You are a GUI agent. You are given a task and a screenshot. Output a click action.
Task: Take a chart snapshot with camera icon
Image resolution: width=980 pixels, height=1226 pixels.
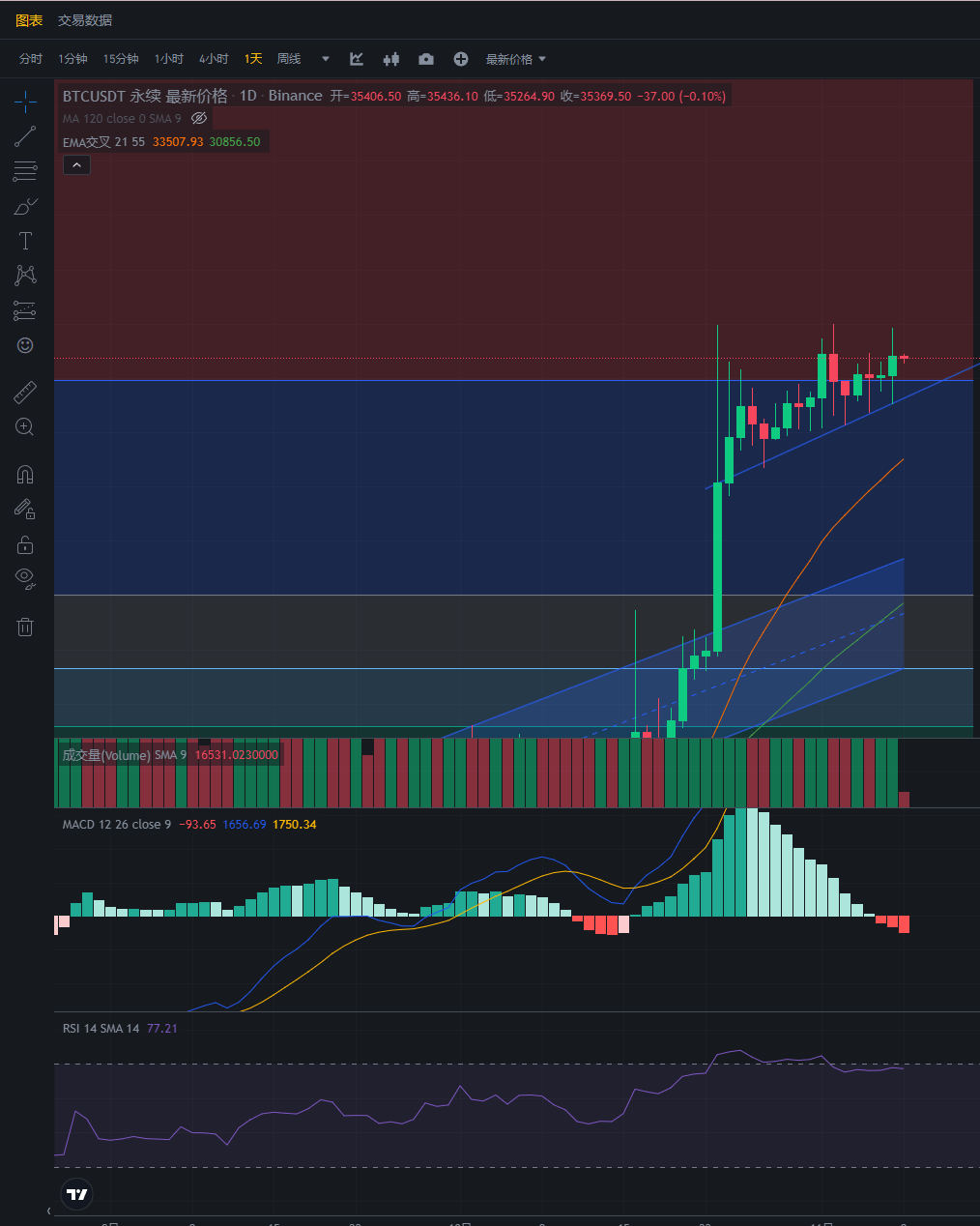point(426,59)
